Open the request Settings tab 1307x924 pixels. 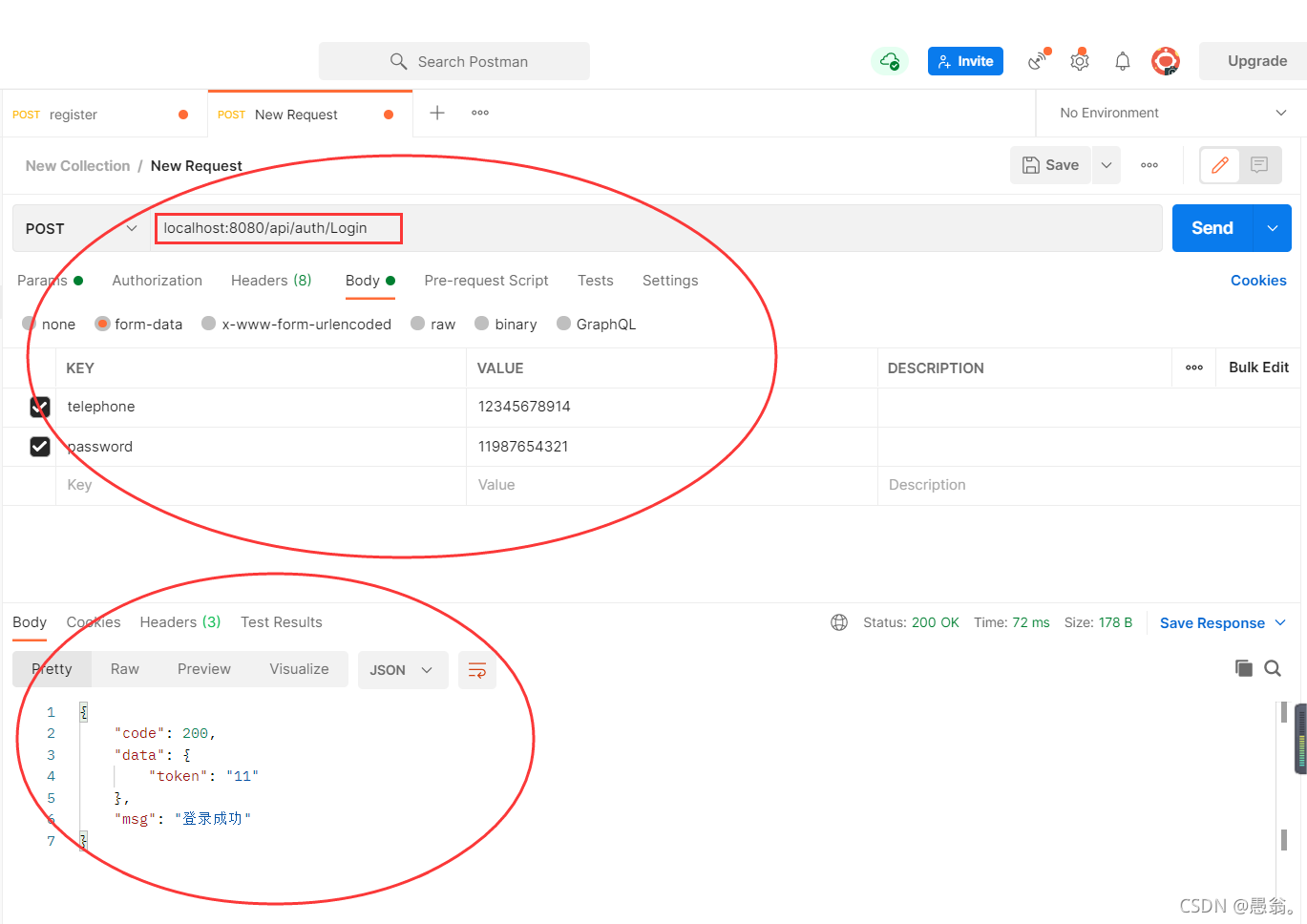click(x=670, y=281)
